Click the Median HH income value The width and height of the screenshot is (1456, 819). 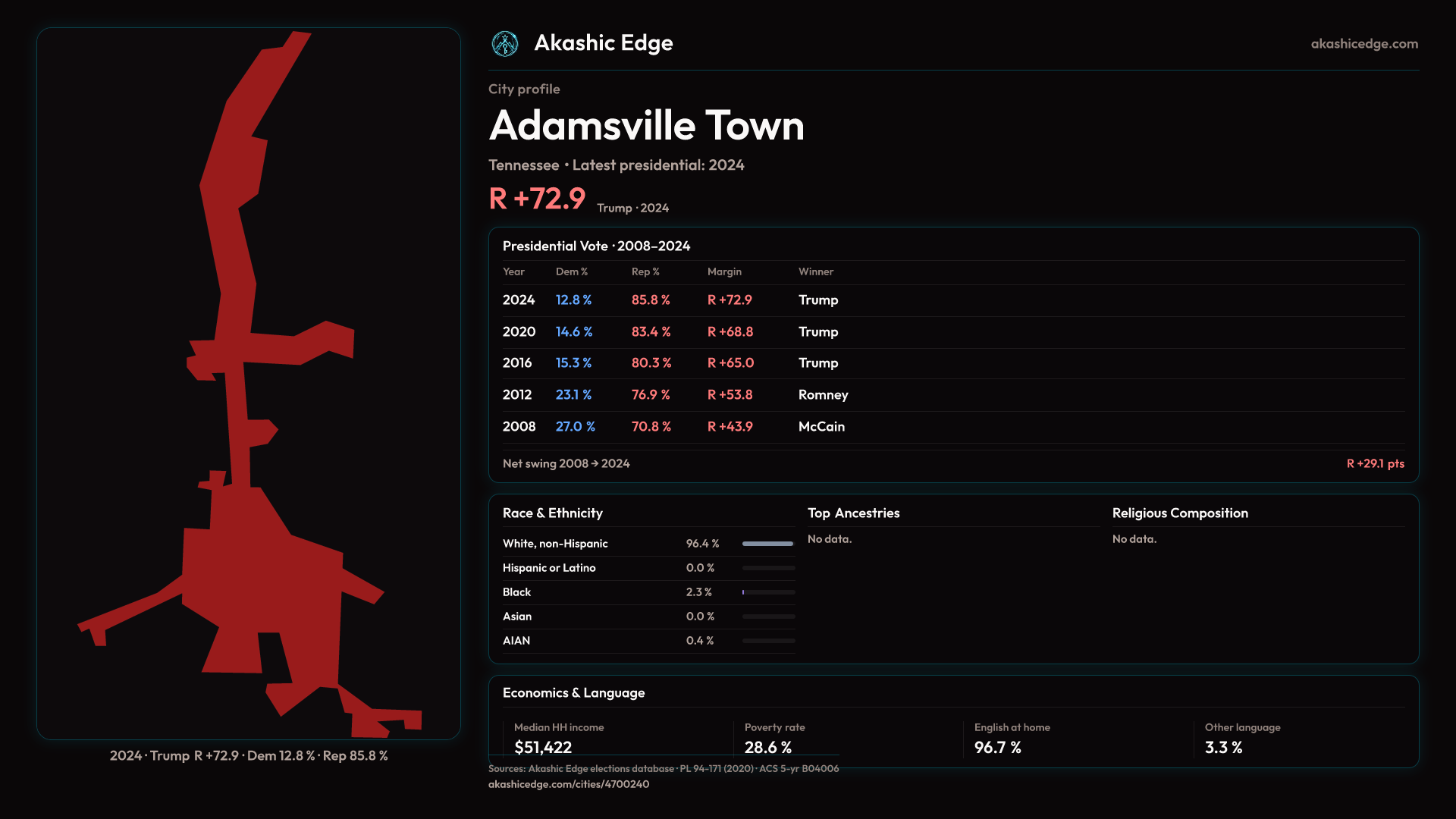pos(543,748)
